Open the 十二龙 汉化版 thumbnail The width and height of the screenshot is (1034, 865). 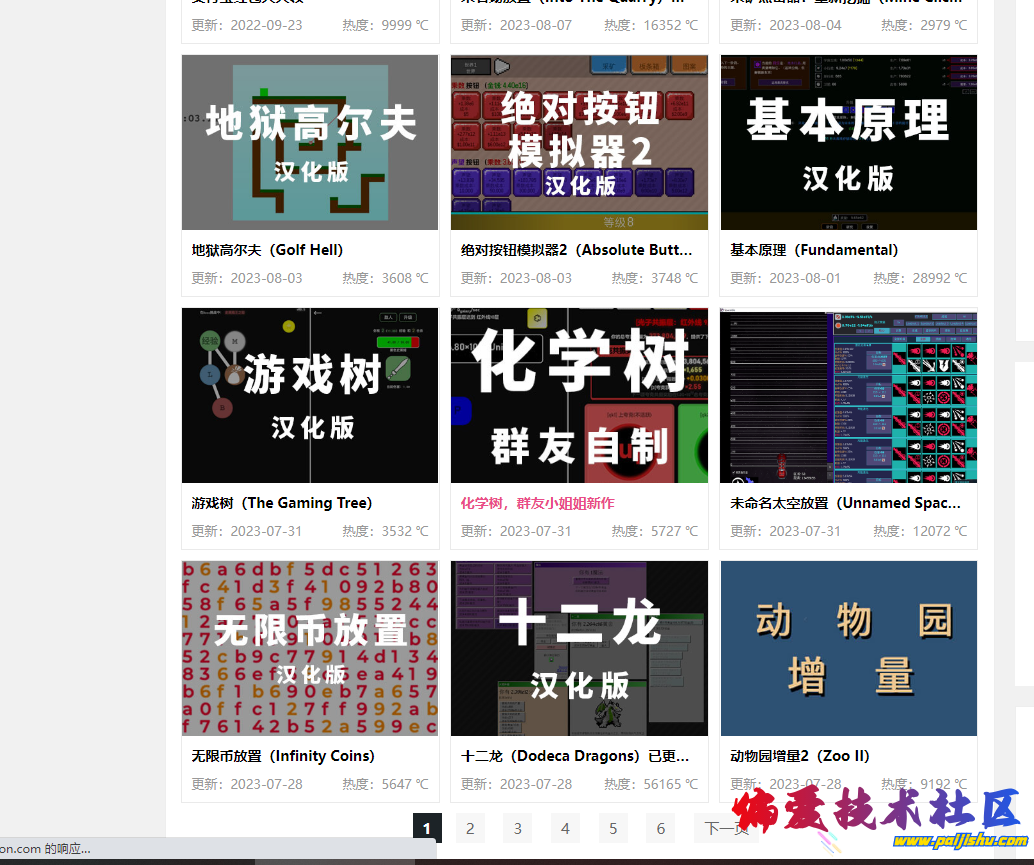[579, 648]
